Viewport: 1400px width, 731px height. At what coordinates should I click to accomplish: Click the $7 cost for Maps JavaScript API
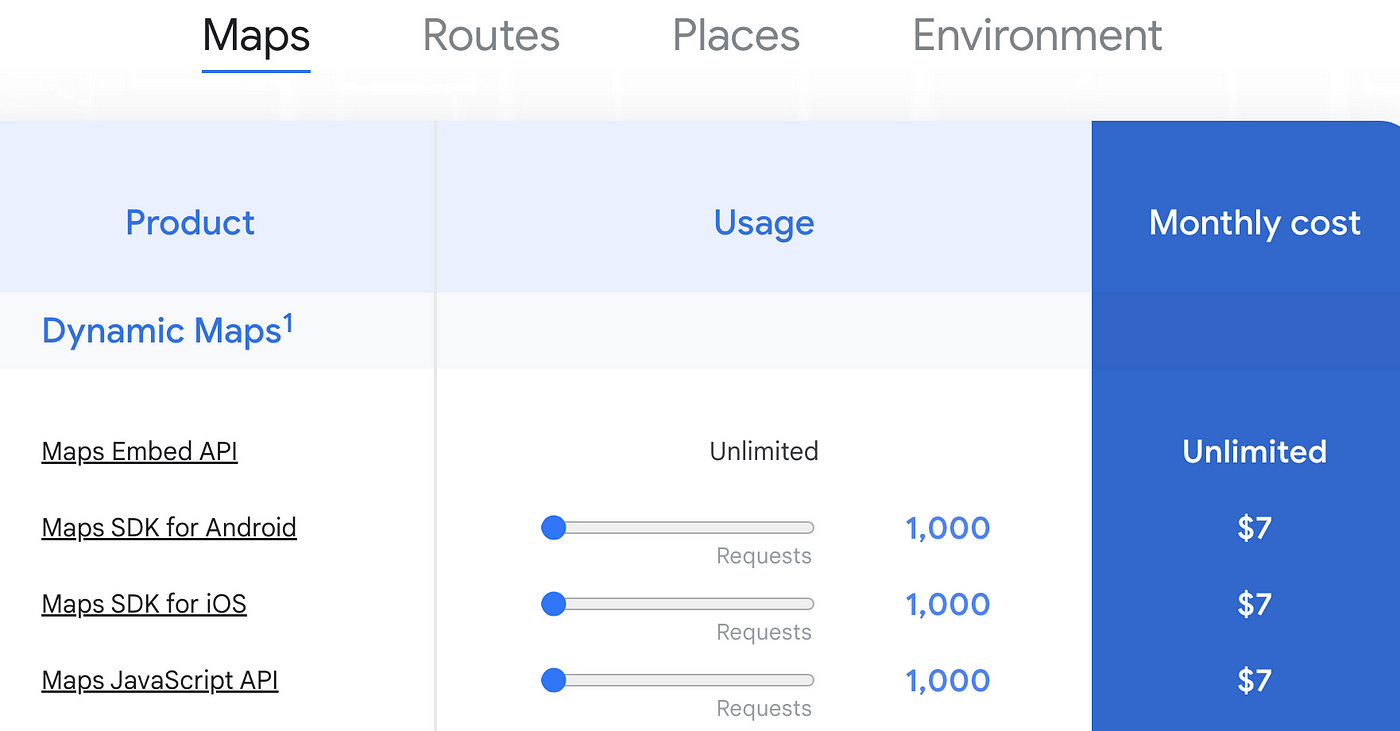(1254, 680)
